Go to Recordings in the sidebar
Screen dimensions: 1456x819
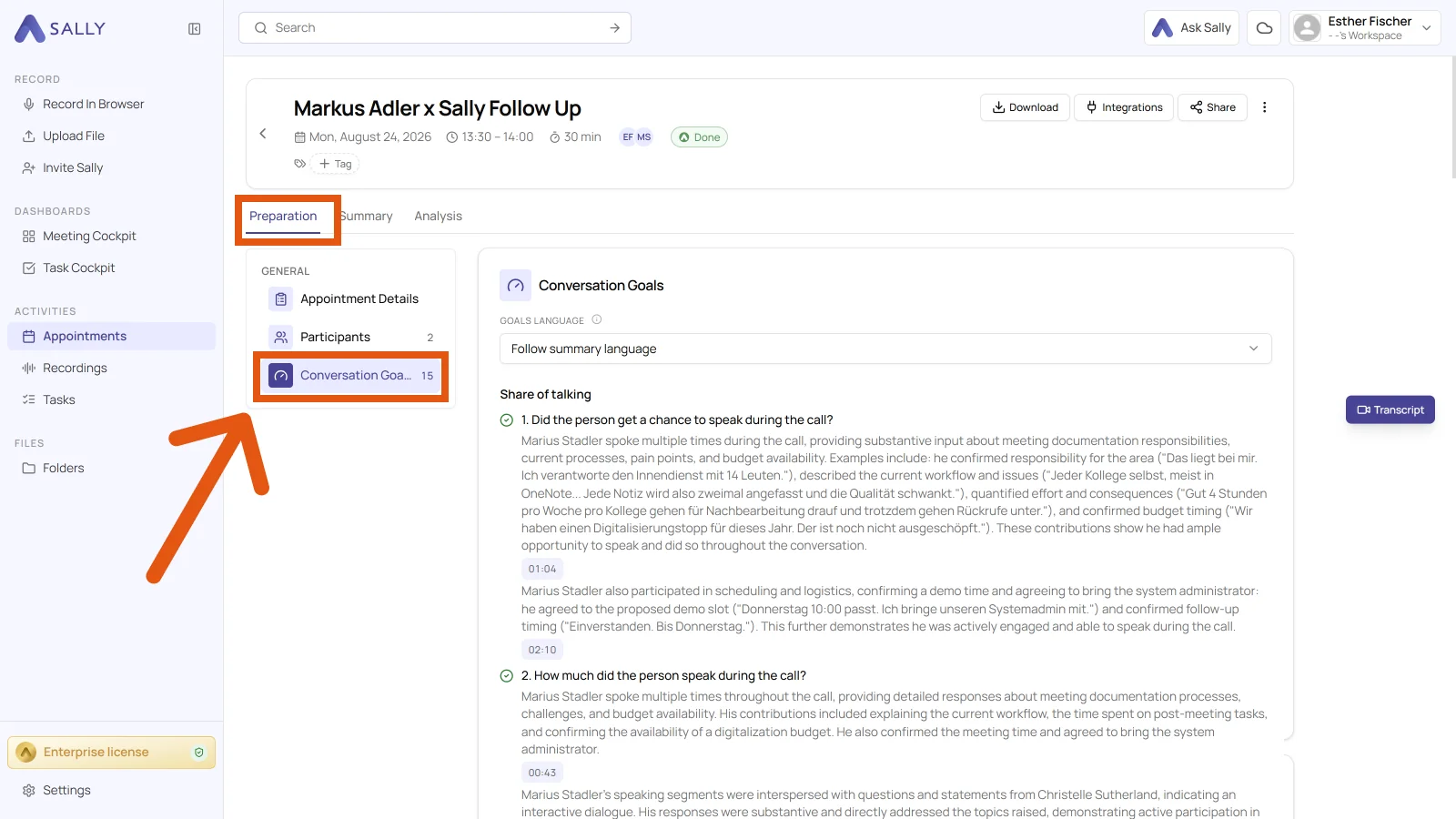112,369
